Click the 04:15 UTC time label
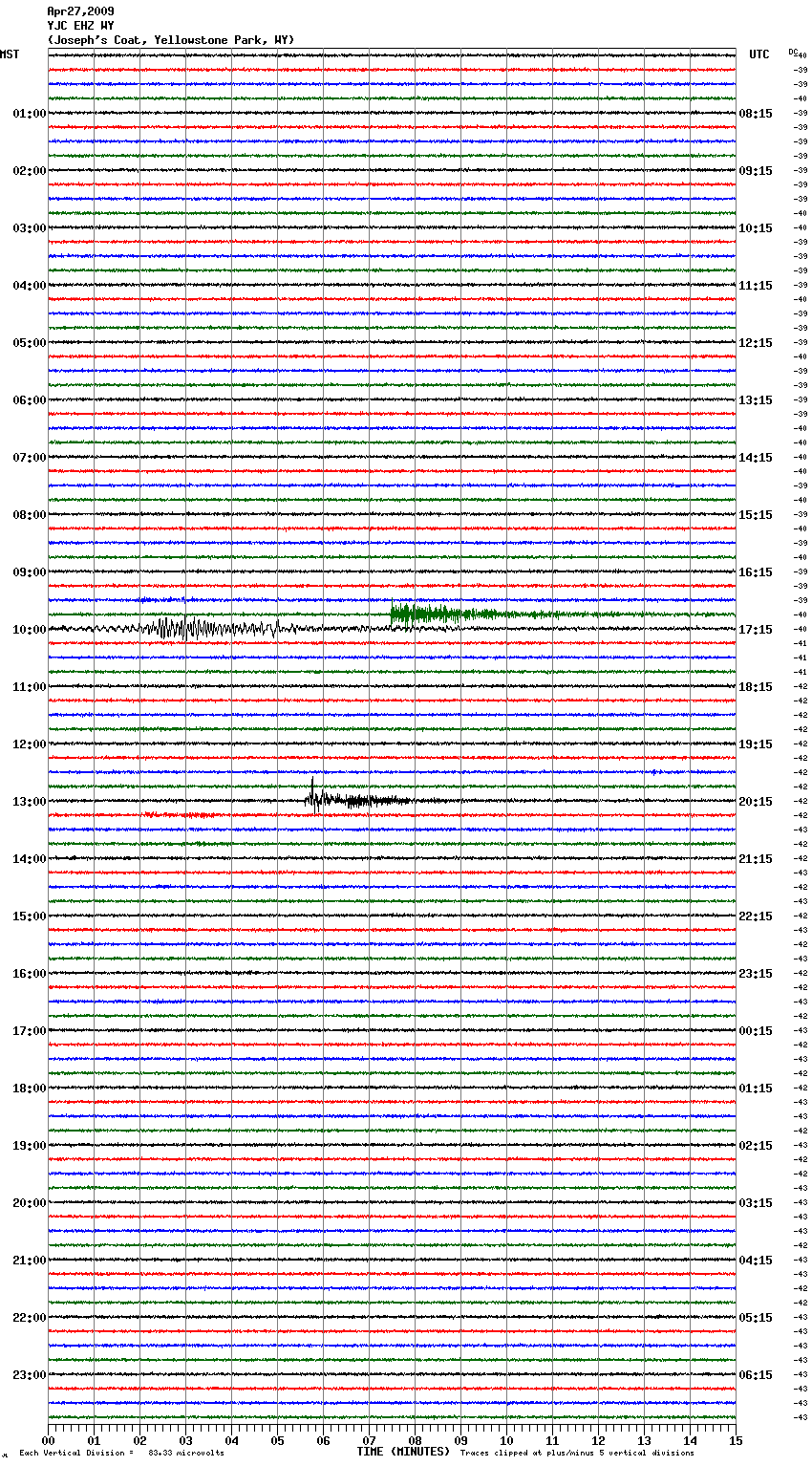The width and height of the screenshot is (812, 1466). click(x=756, y=1261)
